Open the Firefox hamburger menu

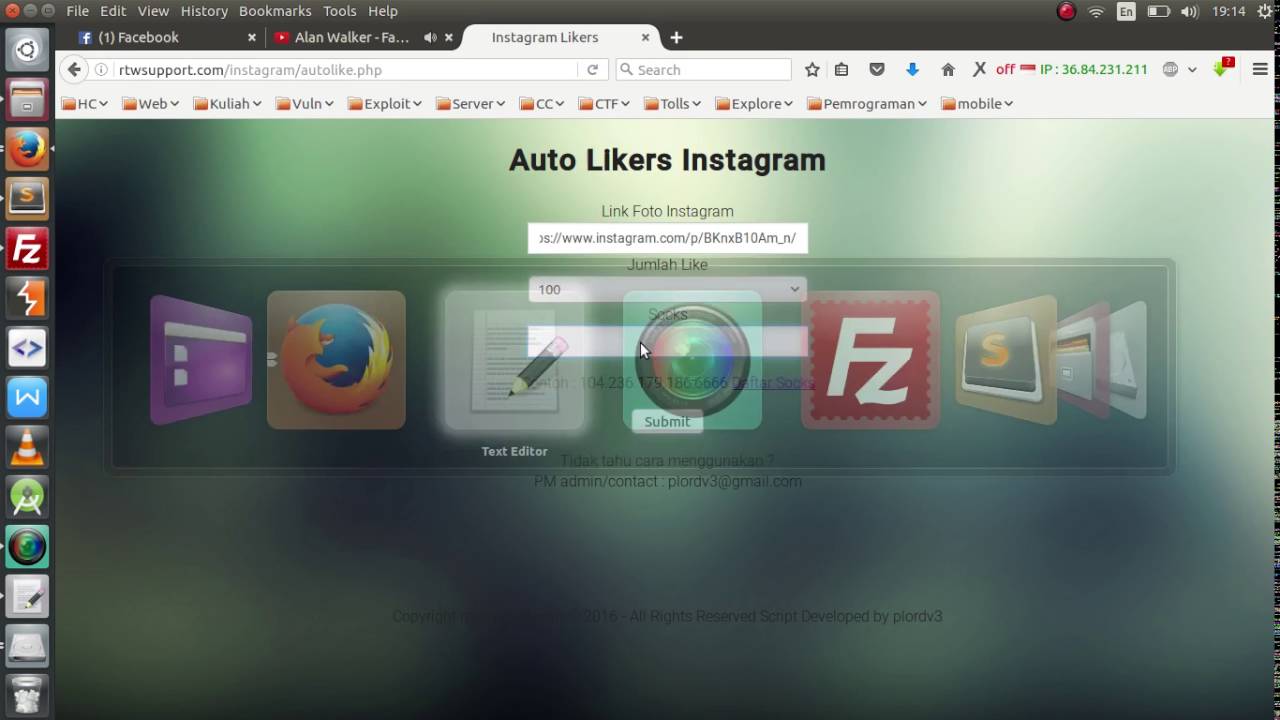1260,70
